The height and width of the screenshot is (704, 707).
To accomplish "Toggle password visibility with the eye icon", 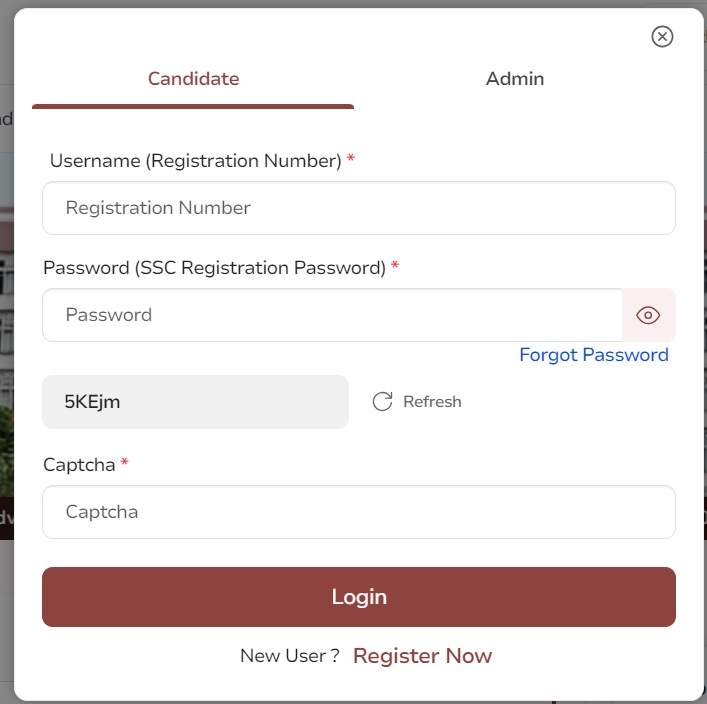I will click(x=648, y=315).
